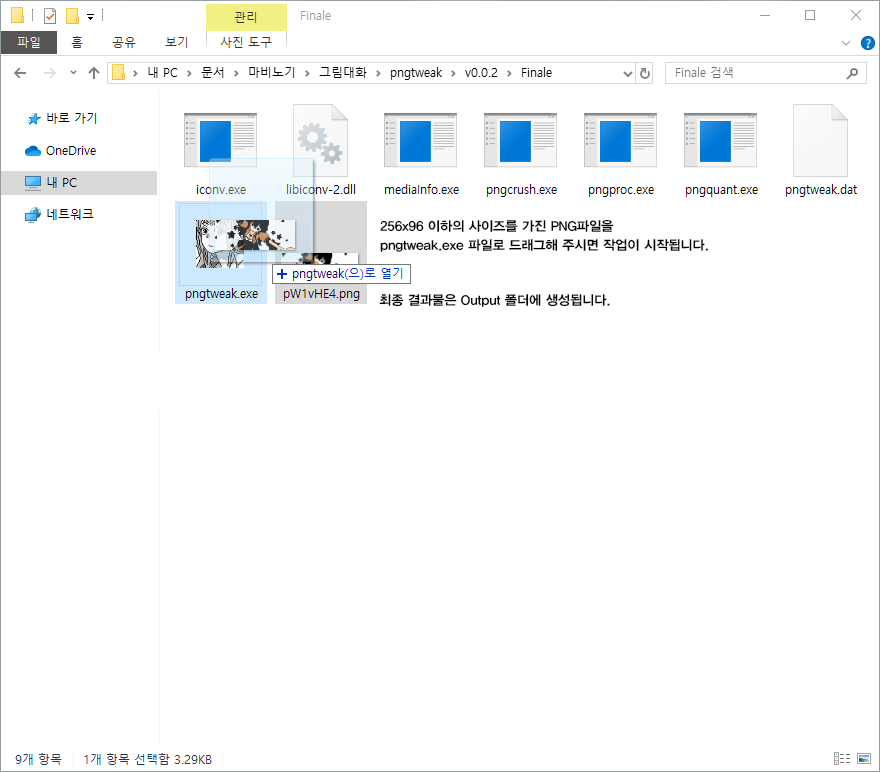The width and height of the screenshot is (880, 772).
Task: Go up one folder level
Action: coord(94,73)
